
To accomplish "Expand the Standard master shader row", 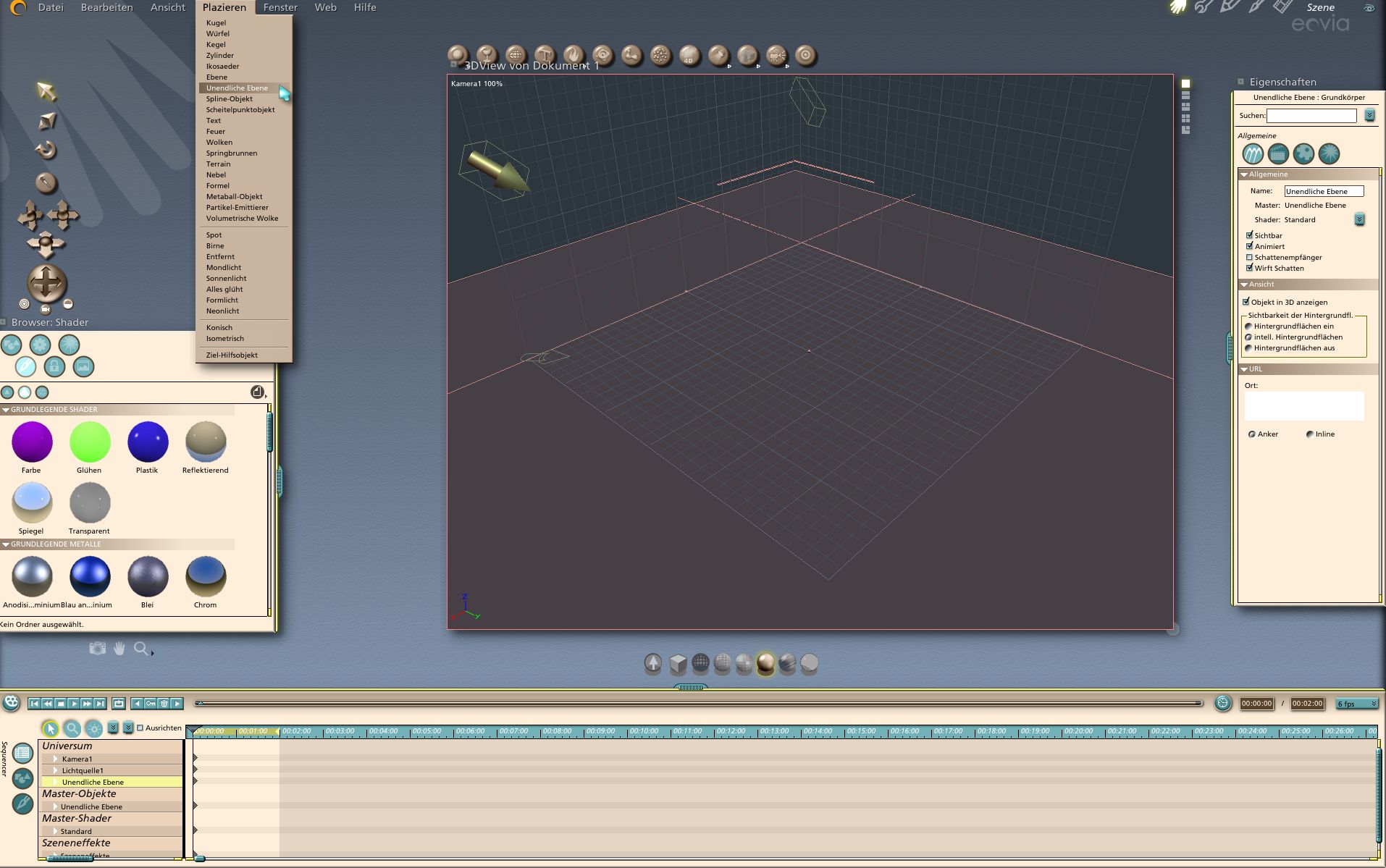I will (x=55, y=831).
